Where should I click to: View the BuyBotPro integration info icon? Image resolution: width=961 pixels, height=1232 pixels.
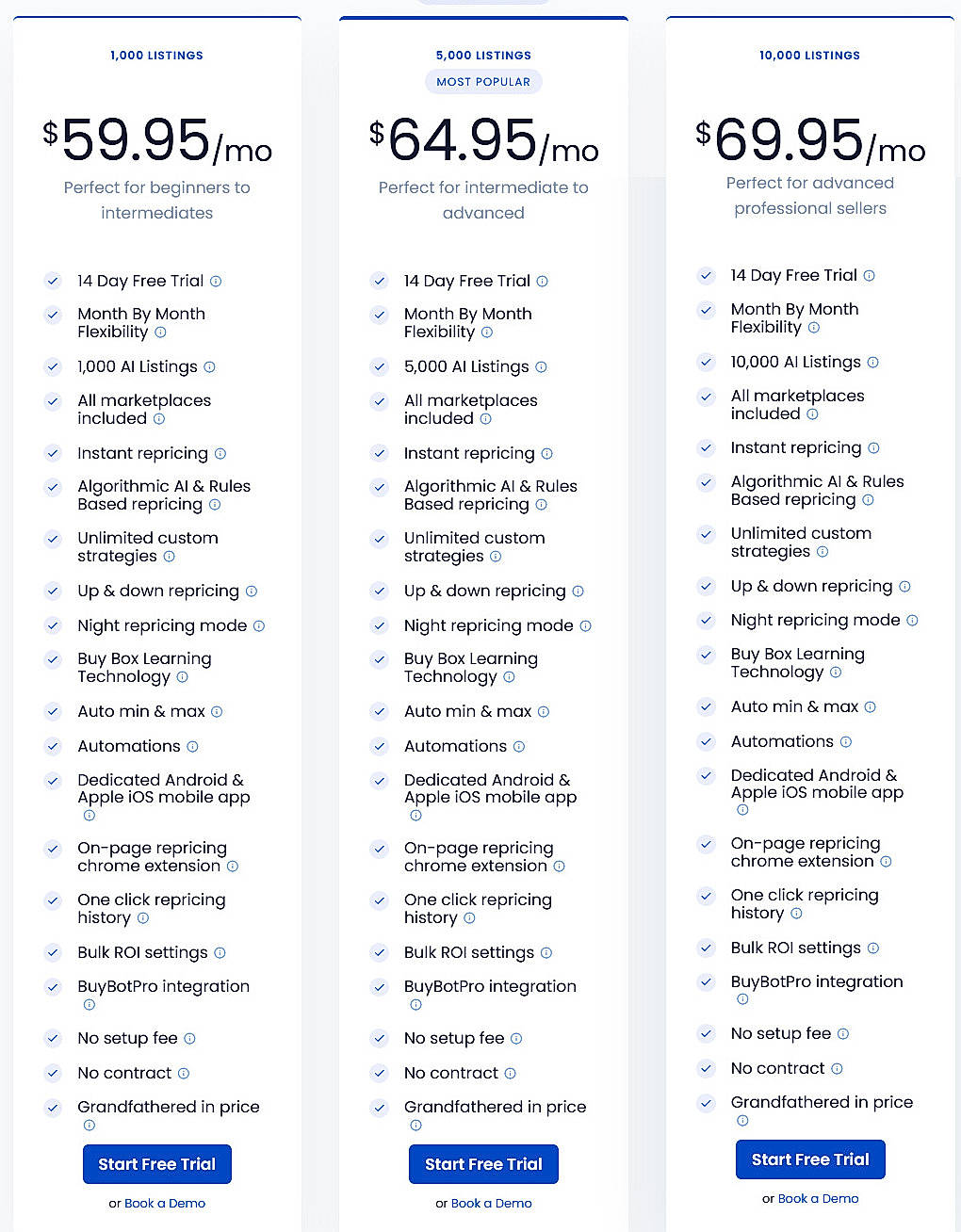[x=90, y=1005]
